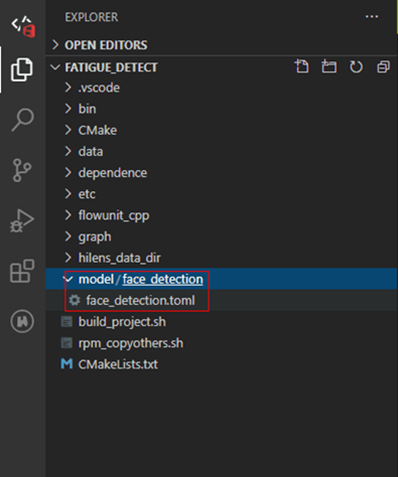
Task: Click gear icon of face_detection.toml
Action: click(x=74, y=300)
